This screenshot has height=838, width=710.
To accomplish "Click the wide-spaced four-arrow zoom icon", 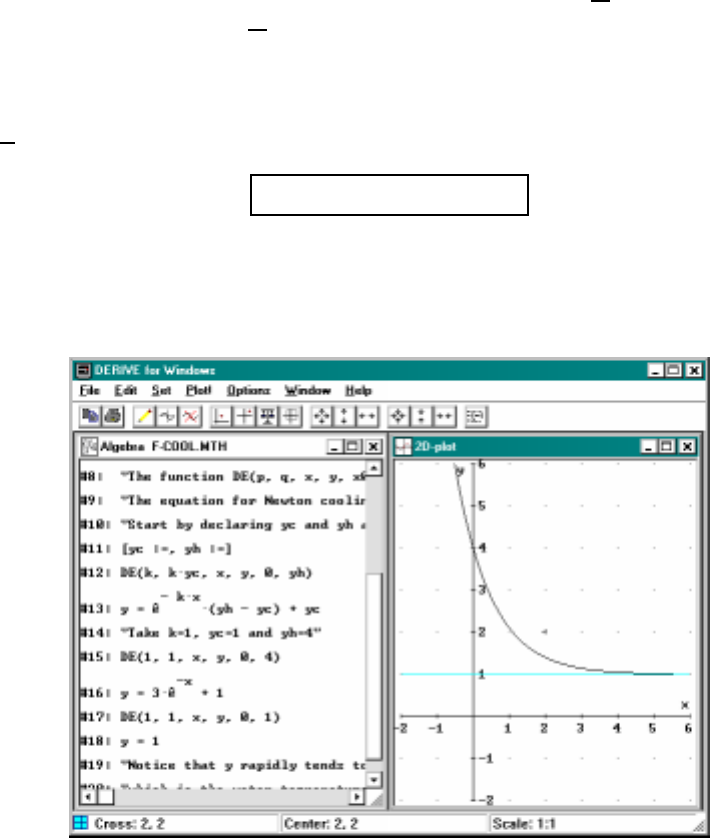I will pyautogui.click(x=322, y=416).
